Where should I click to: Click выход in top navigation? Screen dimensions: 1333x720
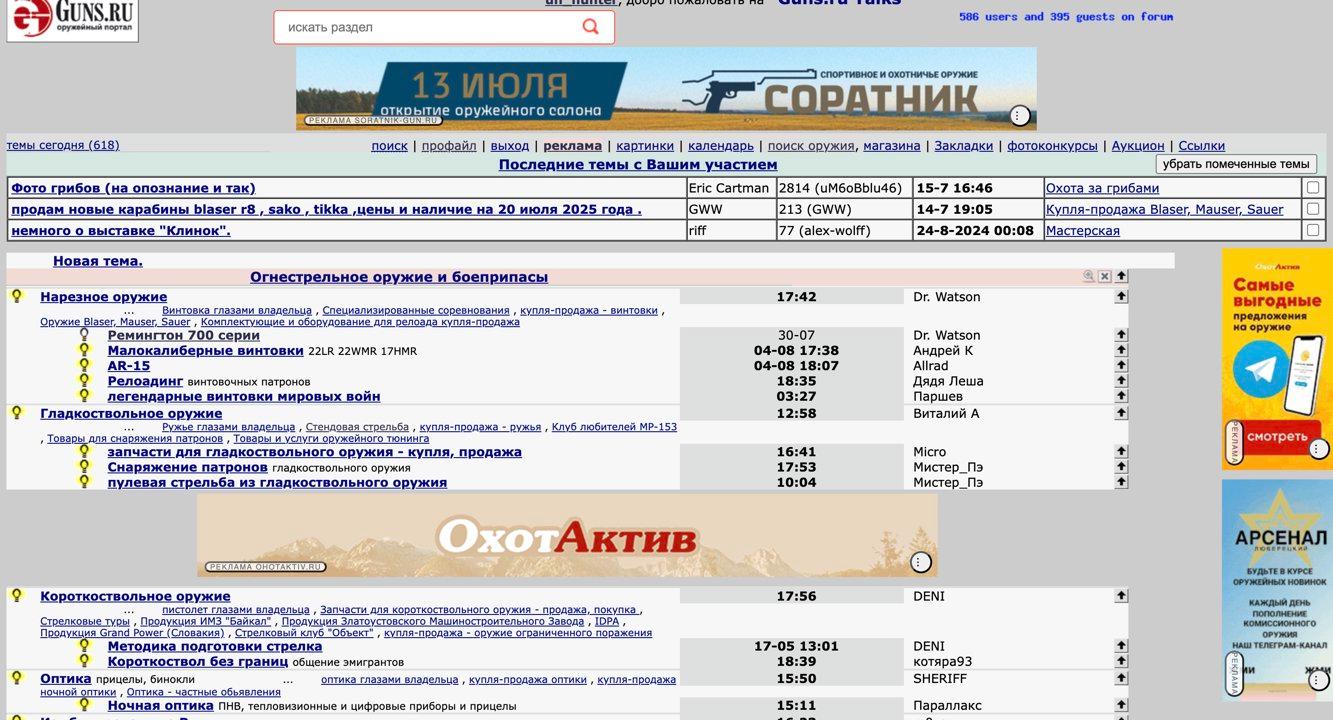(510, 146)
